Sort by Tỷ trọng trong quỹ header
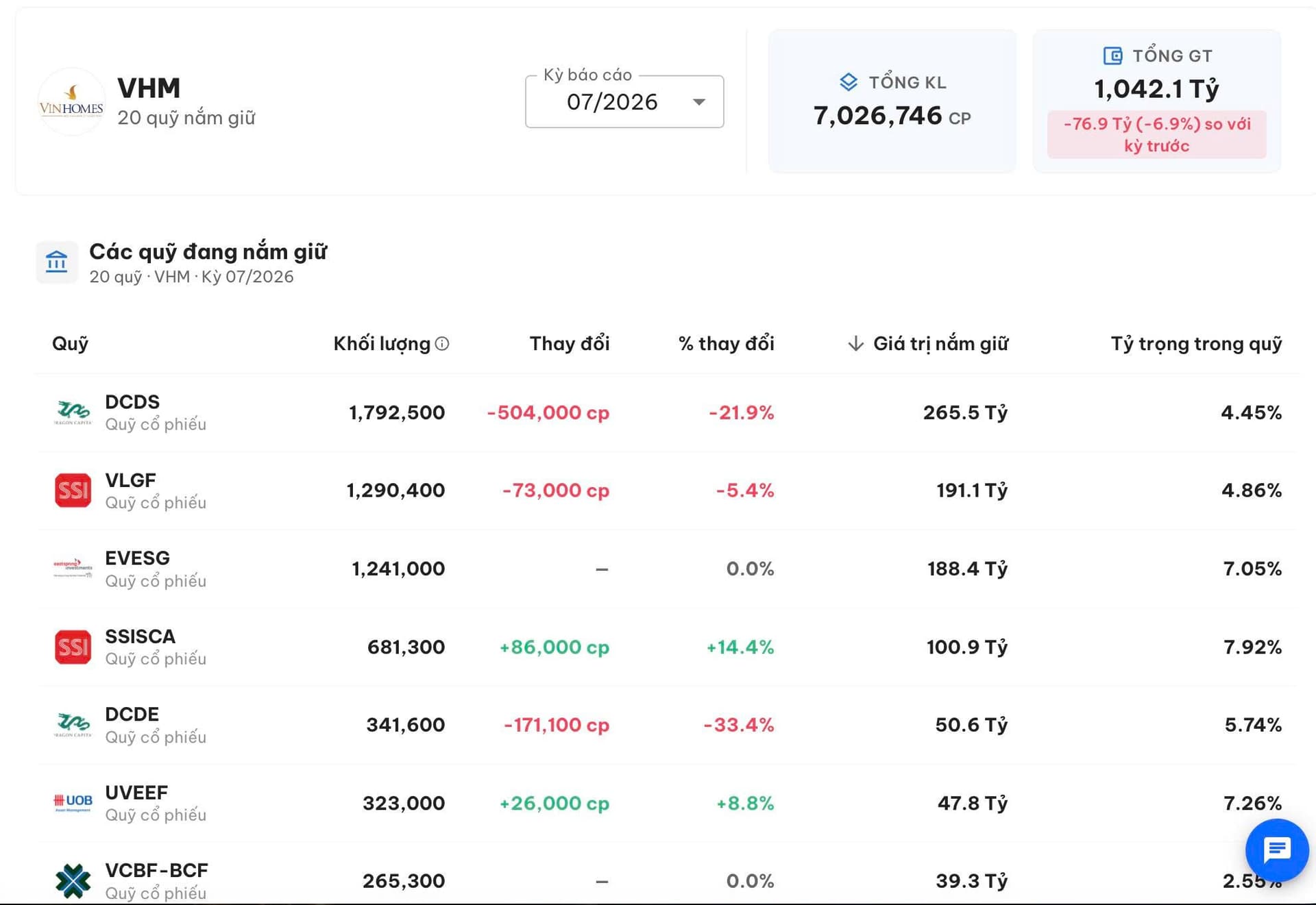 1196,343
